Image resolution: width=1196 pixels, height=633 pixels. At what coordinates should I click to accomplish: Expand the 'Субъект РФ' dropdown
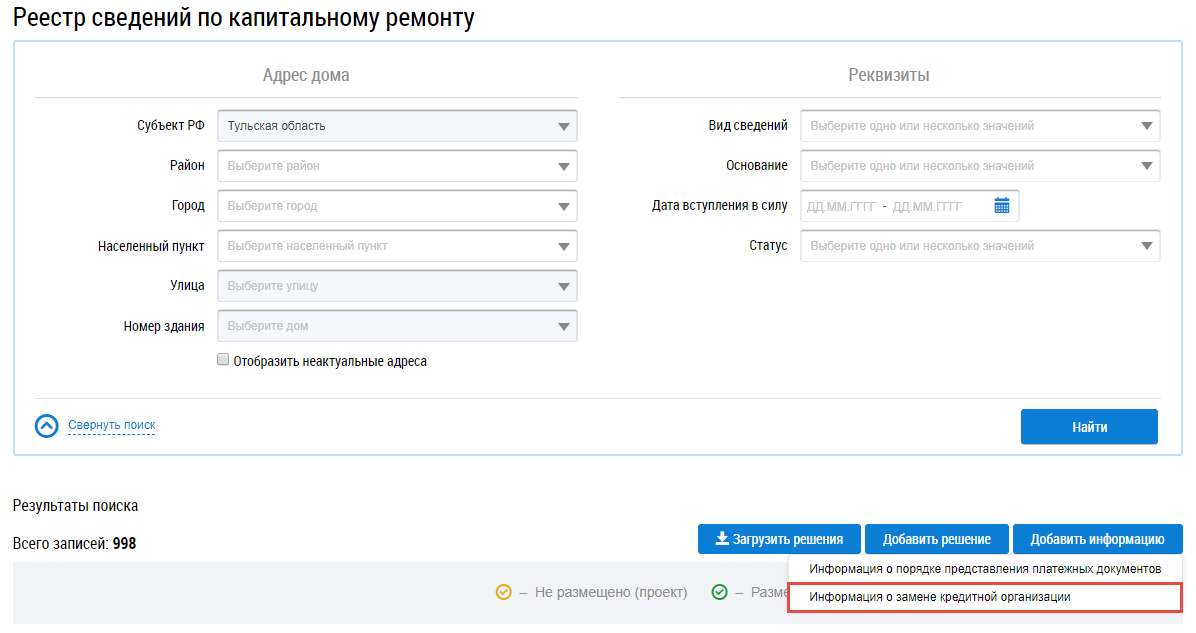tap(397, 126)
